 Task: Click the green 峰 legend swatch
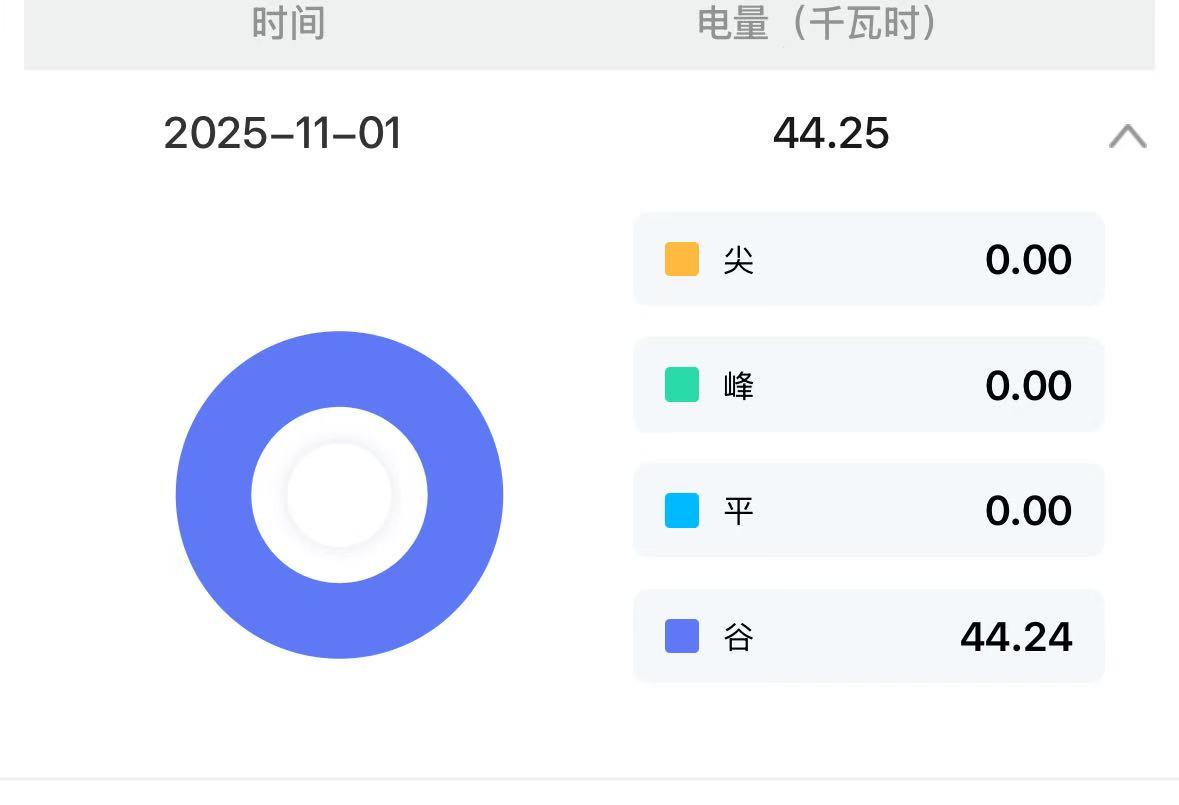(x=682, y=385)
